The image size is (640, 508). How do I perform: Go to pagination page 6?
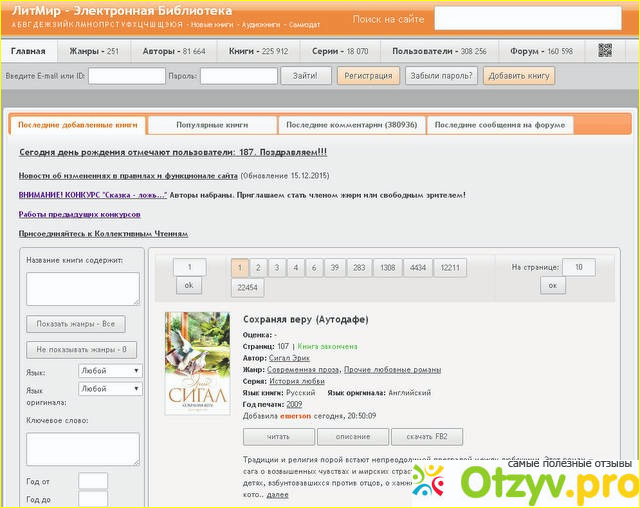pyautogui.click(x=314, y=268)
